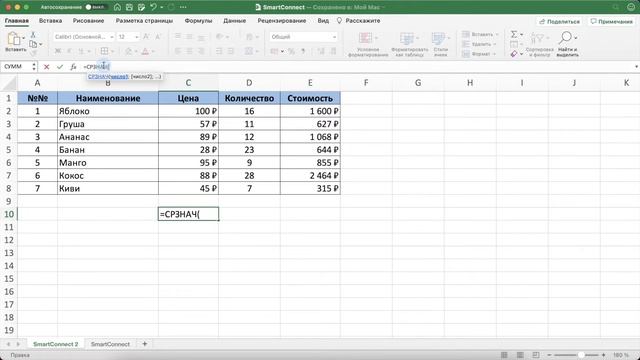Switch to the SmartConnect sheet tab
This screenshot has width=640, height=360.
tap(110, 344)
